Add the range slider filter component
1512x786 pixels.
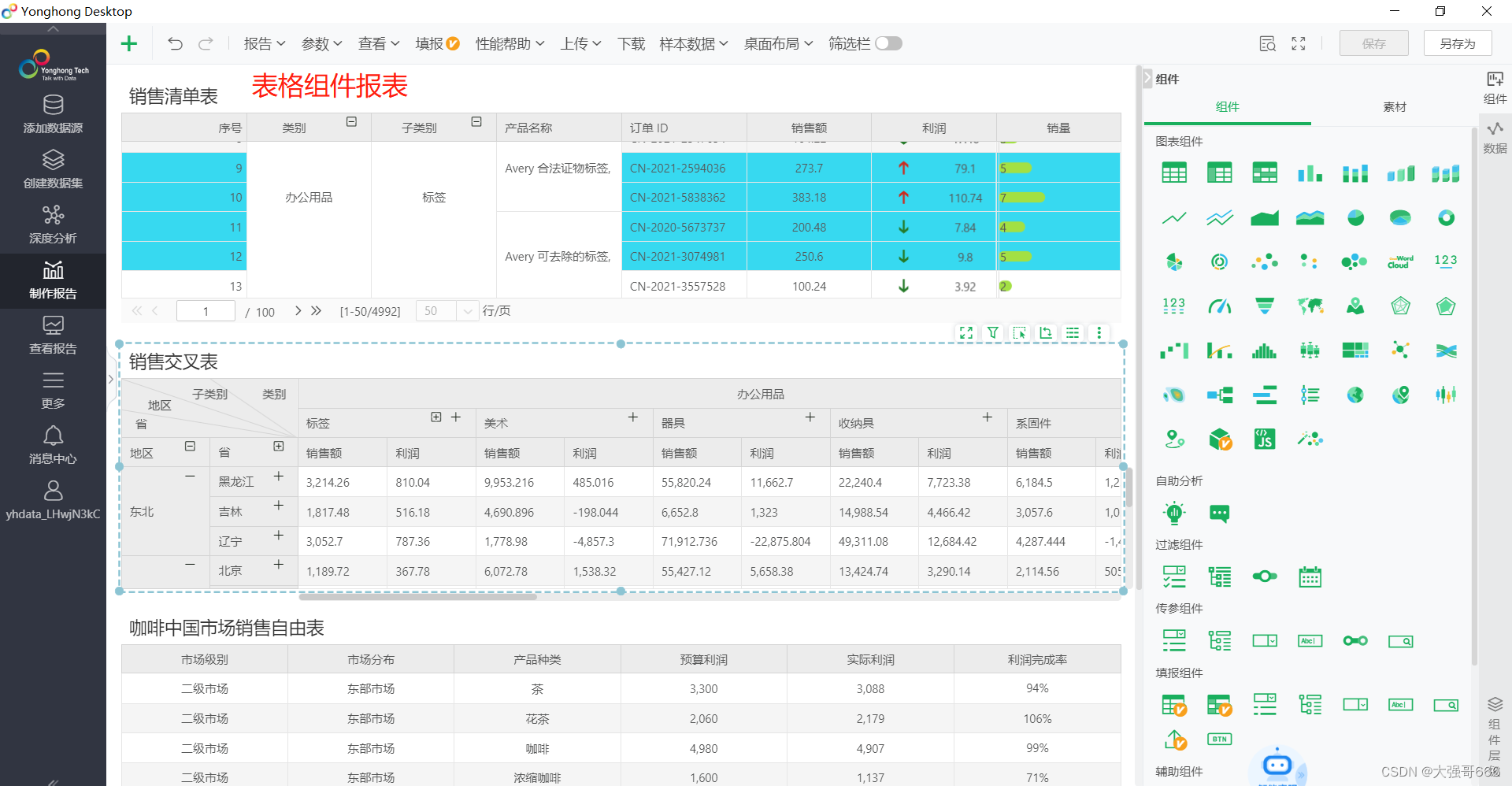(x=1265, y=577)
